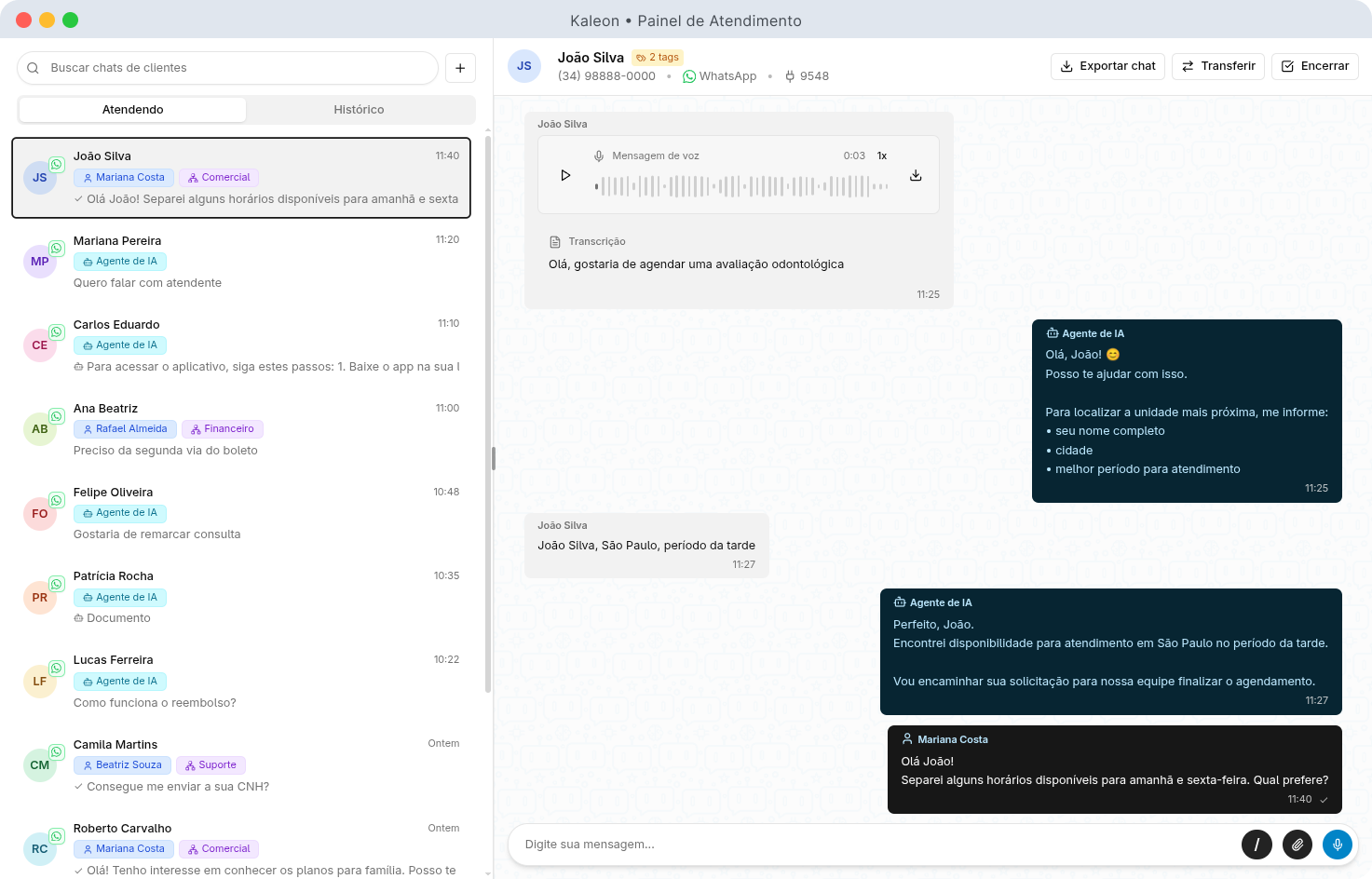Image resolution: width=1372 pixels, height=879 pixels.
Task: Transfer the chat with Transferir button
Action: pyautogui.click(x=1218, y=66)
